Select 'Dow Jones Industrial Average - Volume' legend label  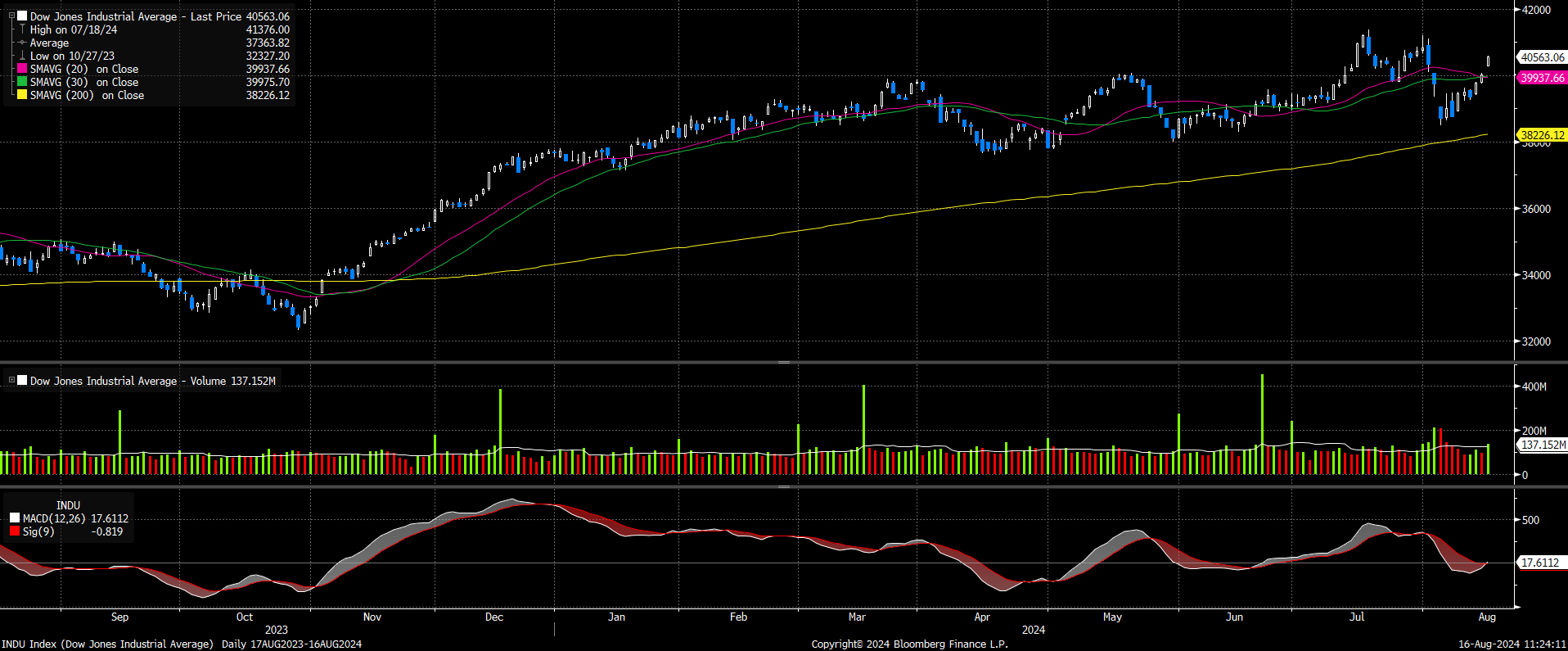coord(128,381)
